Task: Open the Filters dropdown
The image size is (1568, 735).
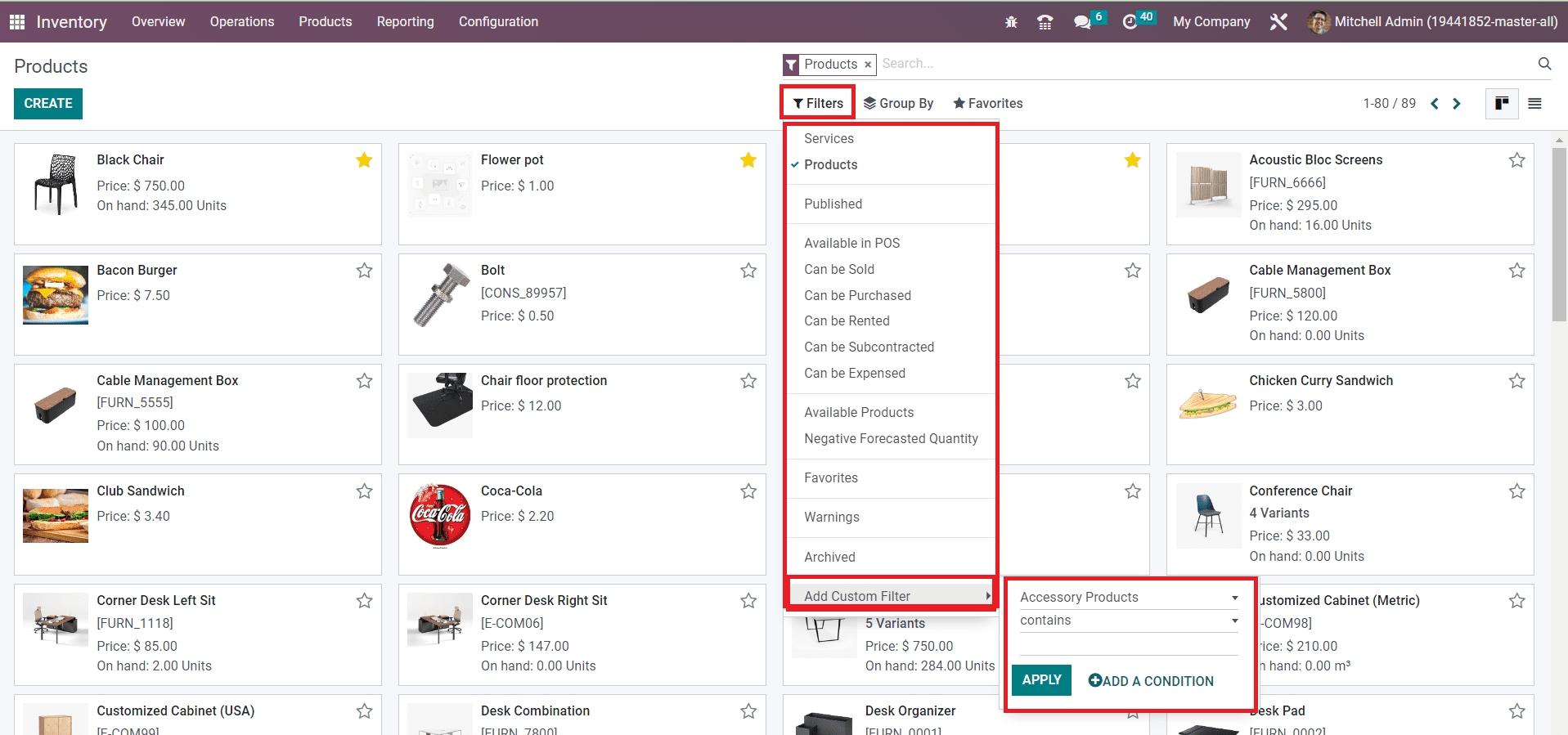Action: (818, 103)
